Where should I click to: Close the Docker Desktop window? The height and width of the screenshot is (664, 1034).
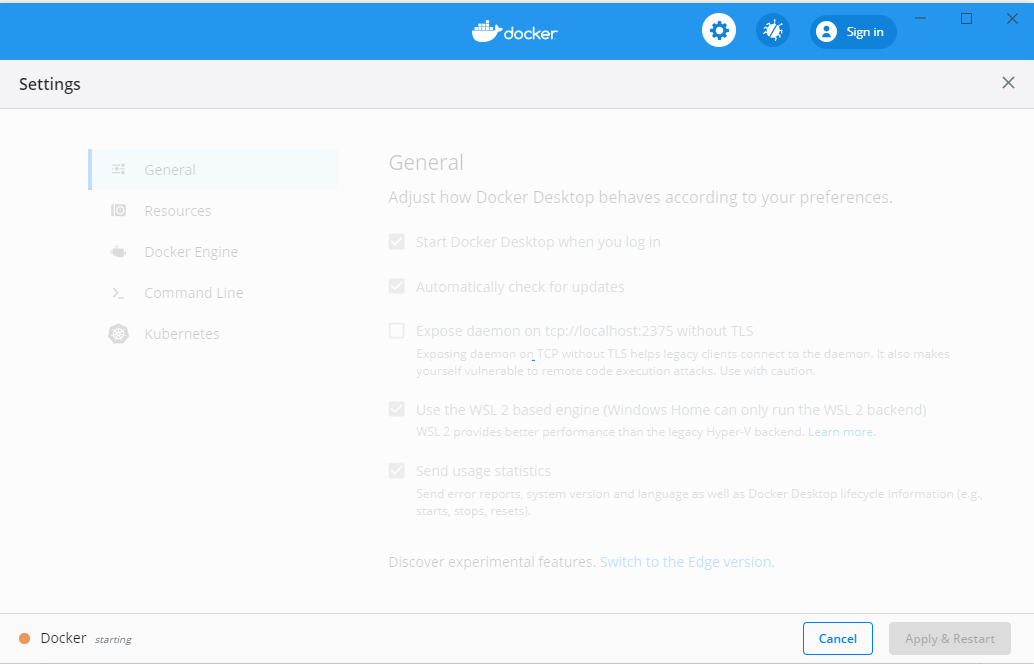(1012, 18)
